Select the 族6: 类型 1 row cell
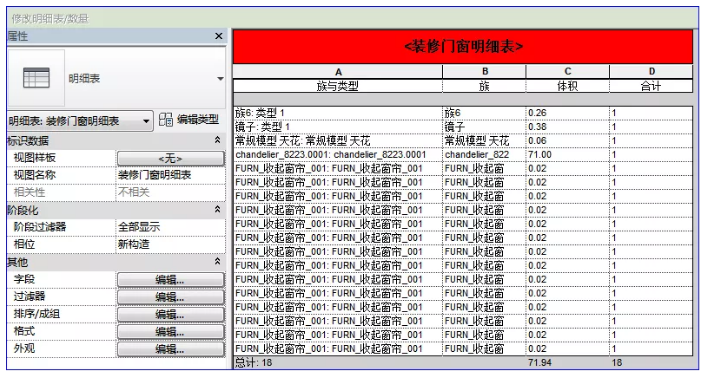This screenshot has width=709, height=376. click(338, 113)
